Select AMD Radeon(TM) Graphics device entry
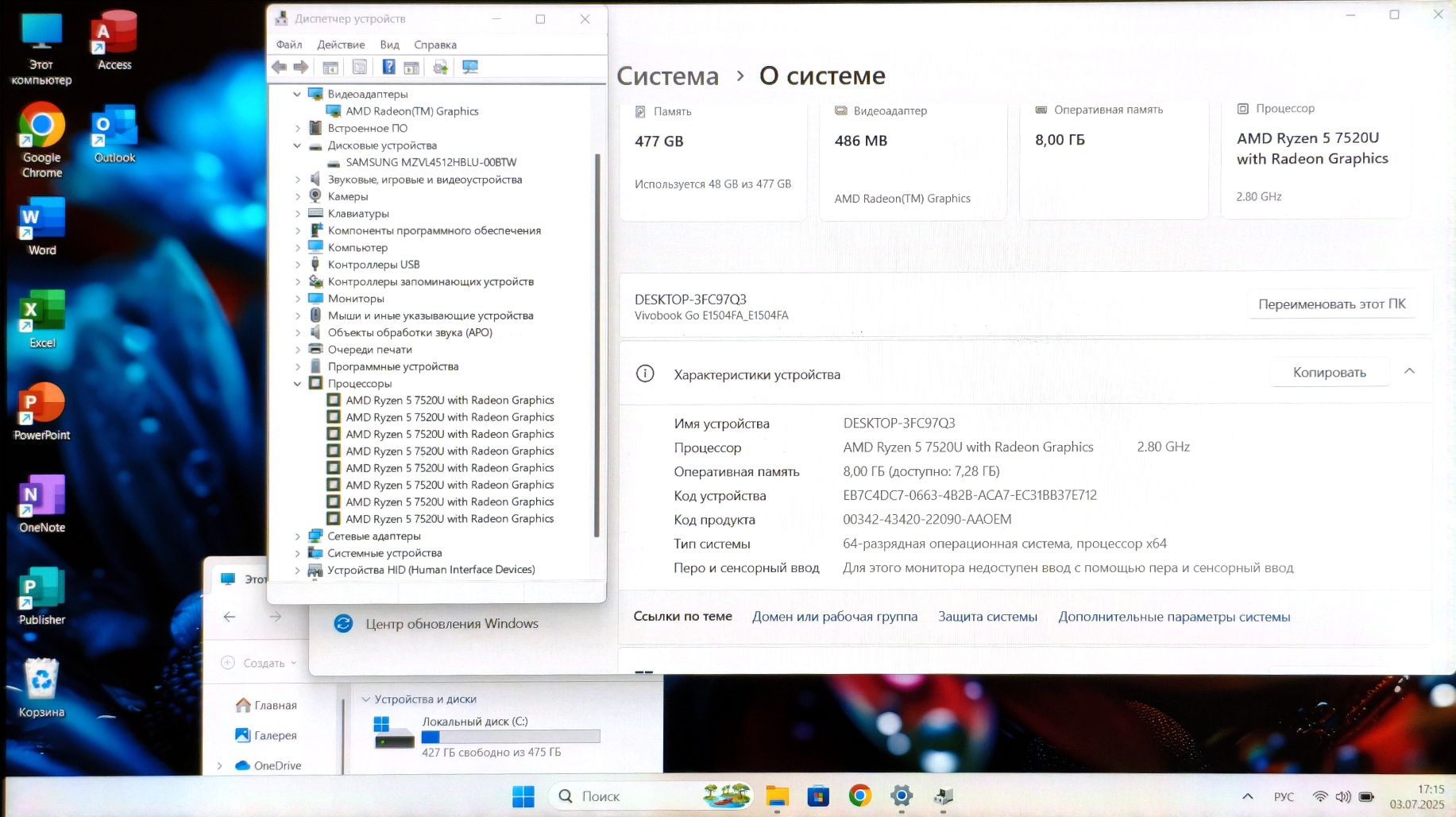The image size is (1456, 817). (411, 111)
